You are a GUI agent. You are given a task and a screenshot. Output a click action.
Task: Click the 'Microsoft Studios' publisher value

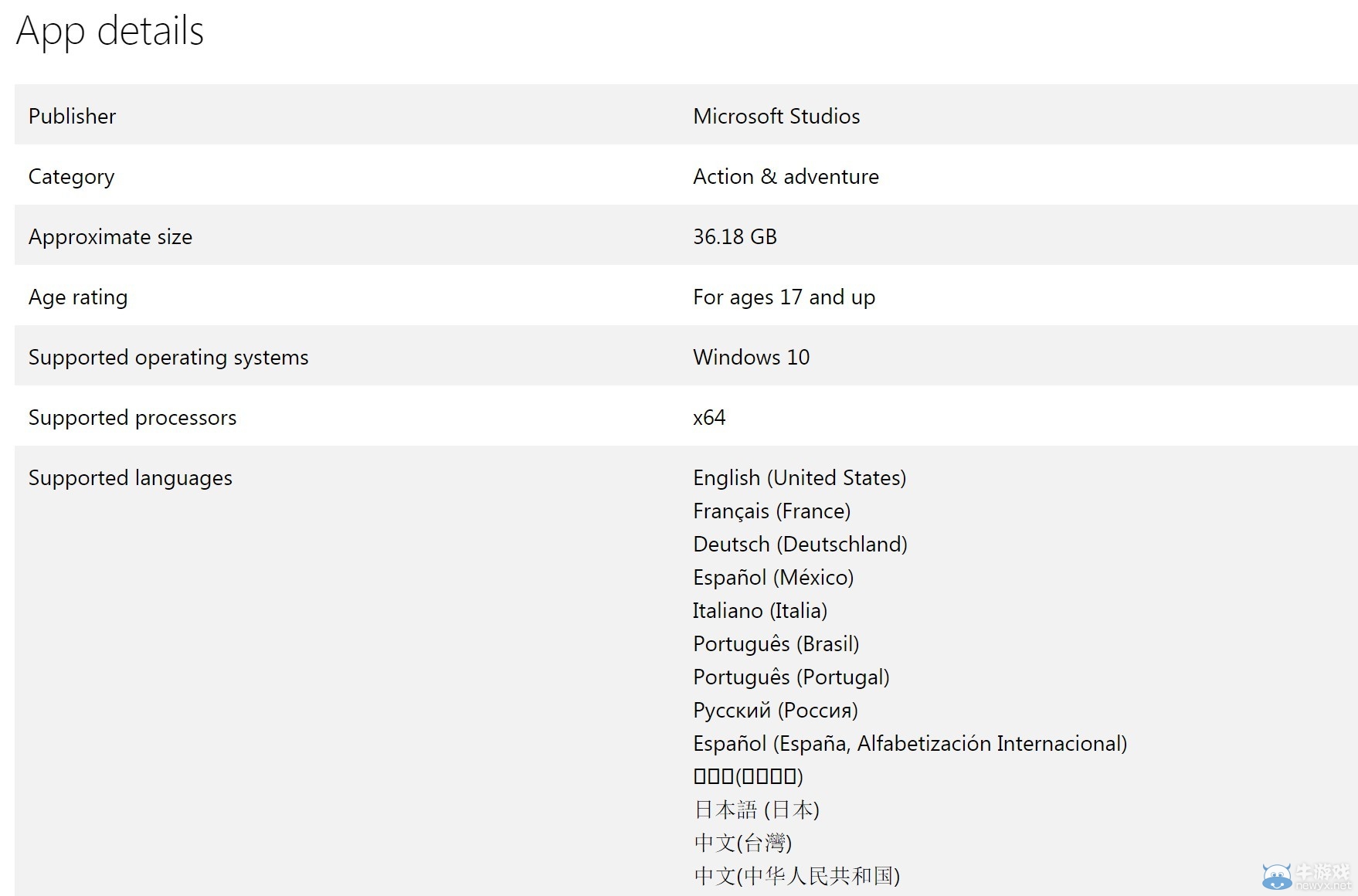[x=776, y=116]
